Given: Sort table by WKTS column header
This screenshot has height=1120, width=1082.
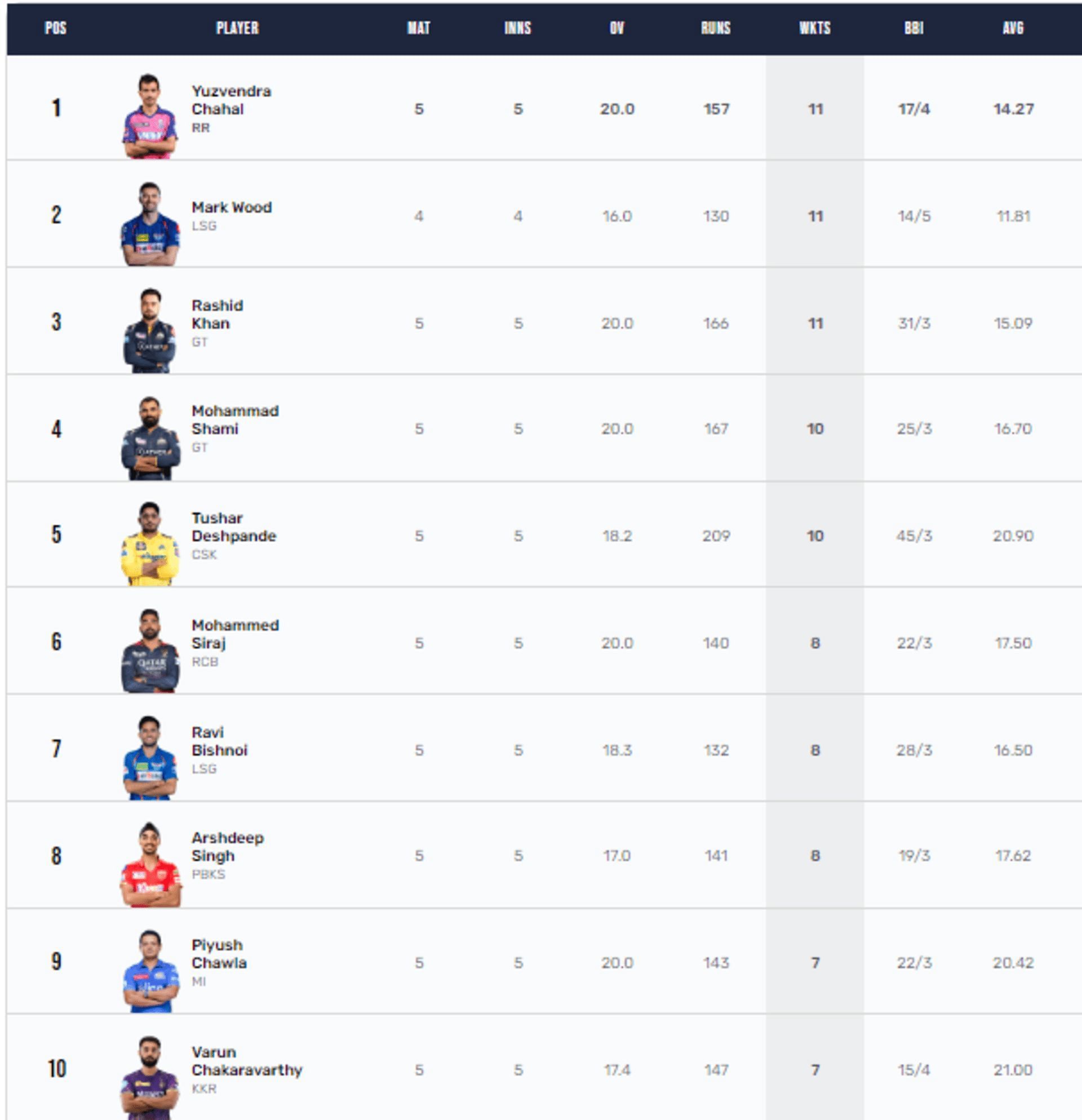Looking at the screenshot, I should pyautogui.click(x=815, y=28).
